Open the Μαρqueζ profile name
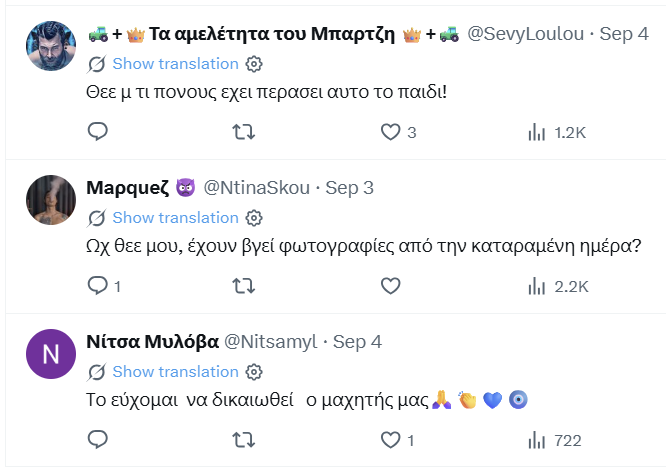This screenshot has height=467, width=666. tap(127, 187)
